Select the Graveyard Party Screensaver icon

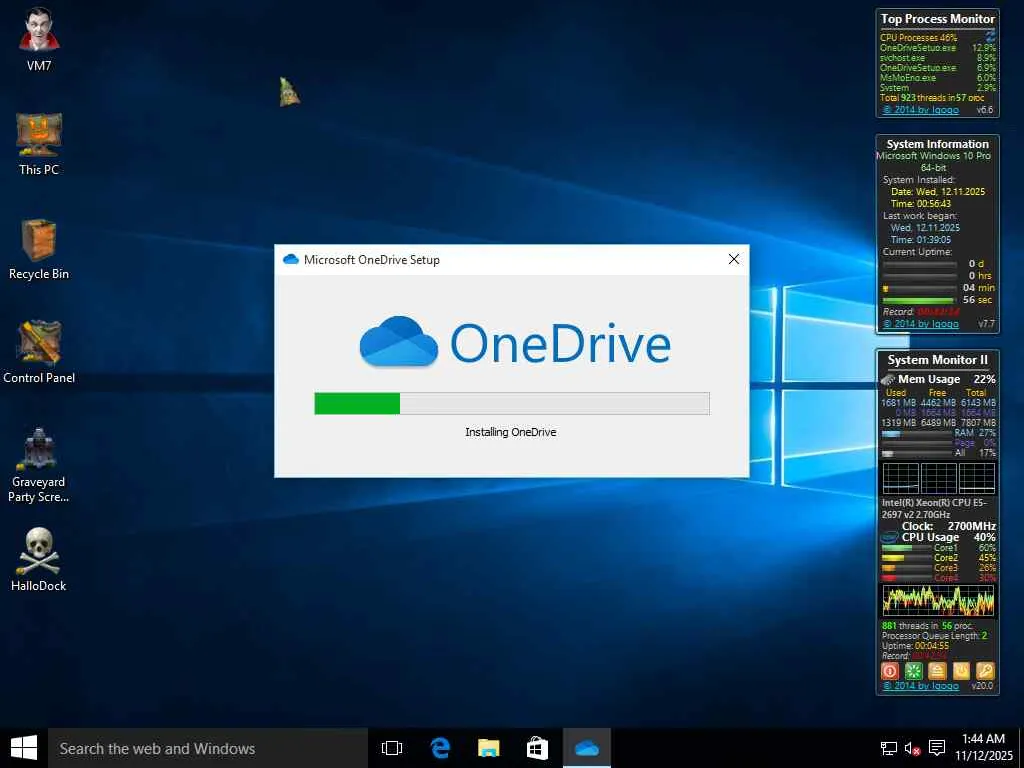pos(39,464)
